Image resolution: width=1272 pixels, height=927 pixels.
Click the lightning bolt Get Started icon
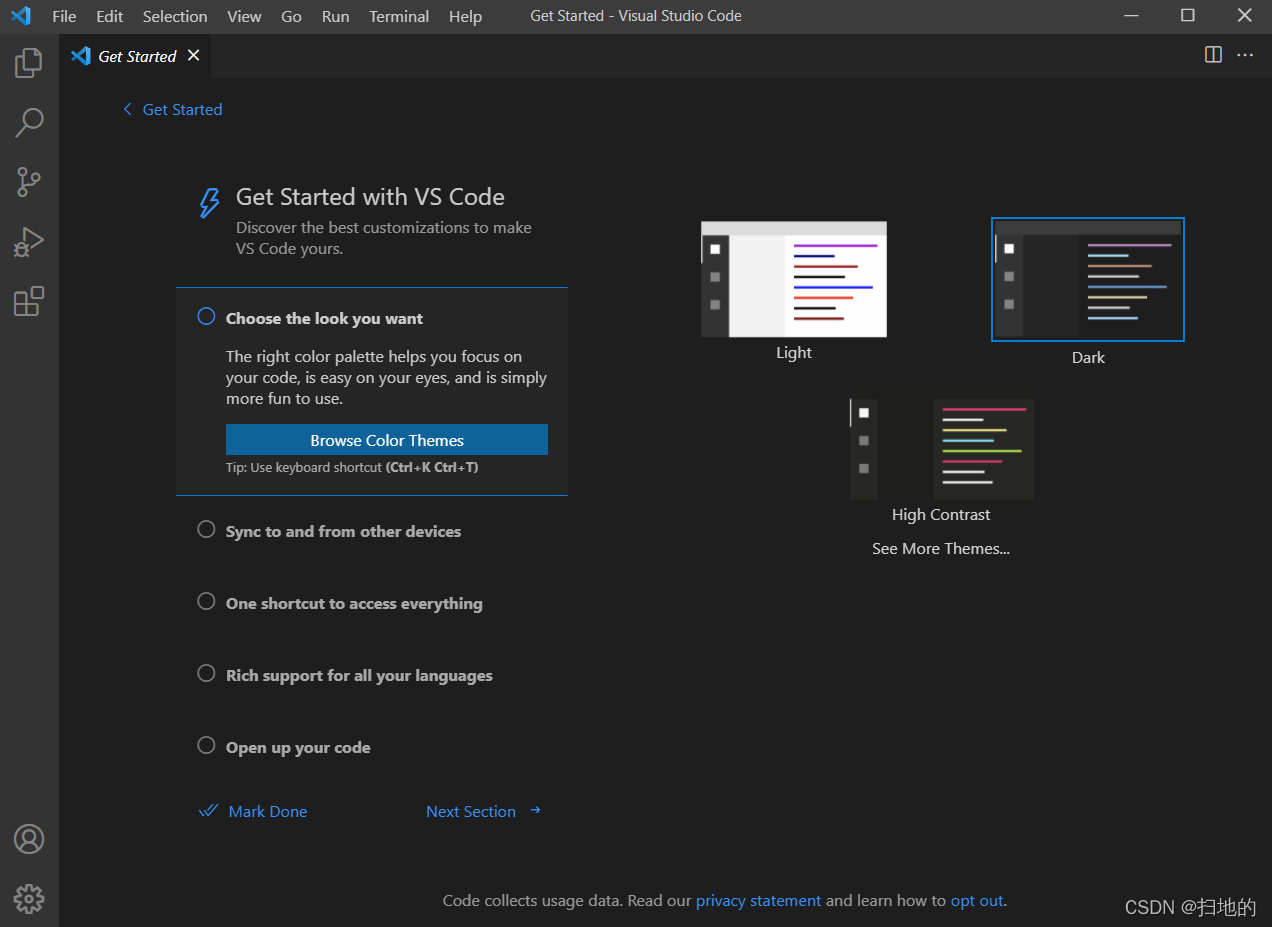[209, 203]
